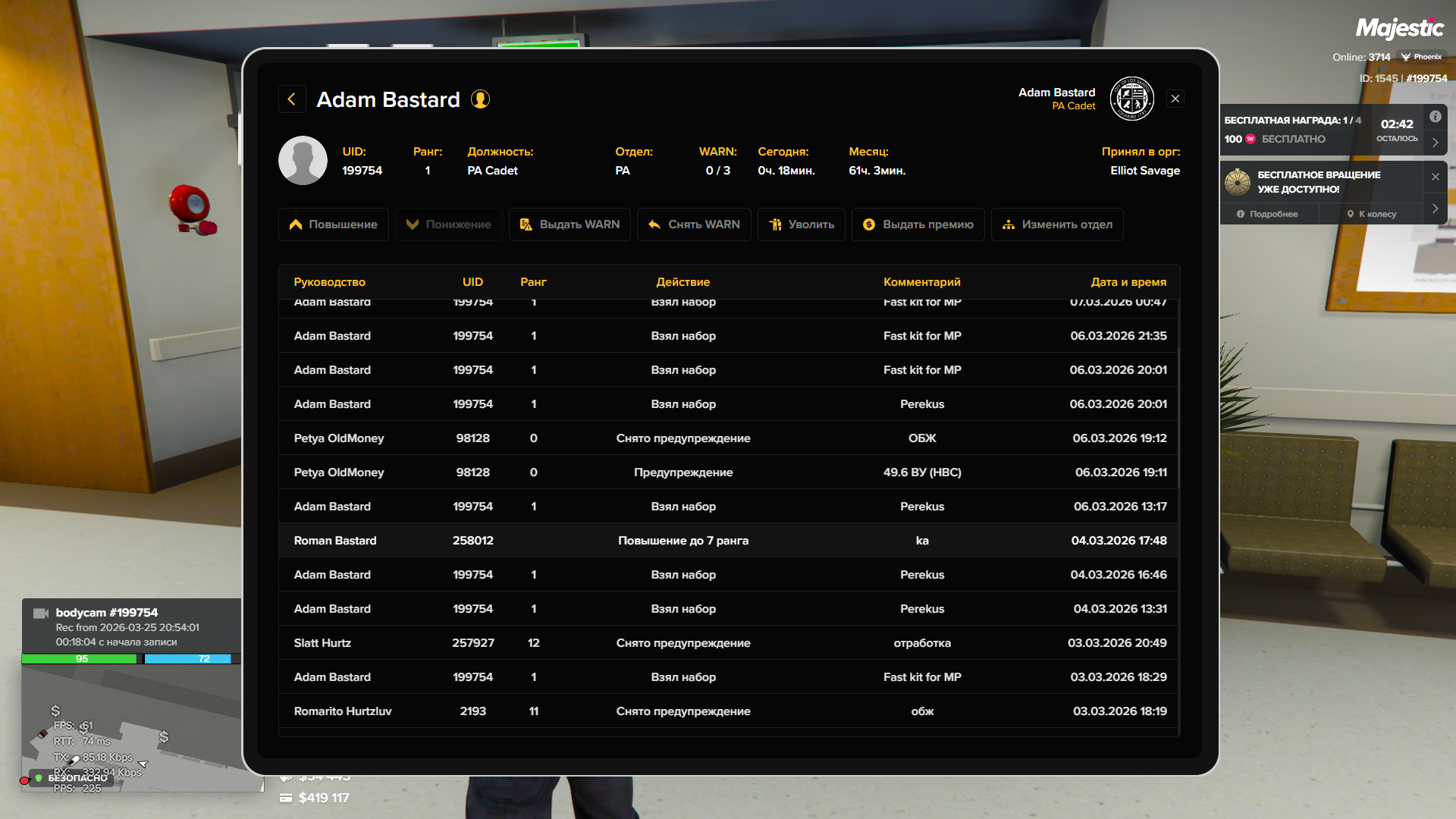Expand the free spin banner arrow
Screen dimensions: 1456x819
1435,209
